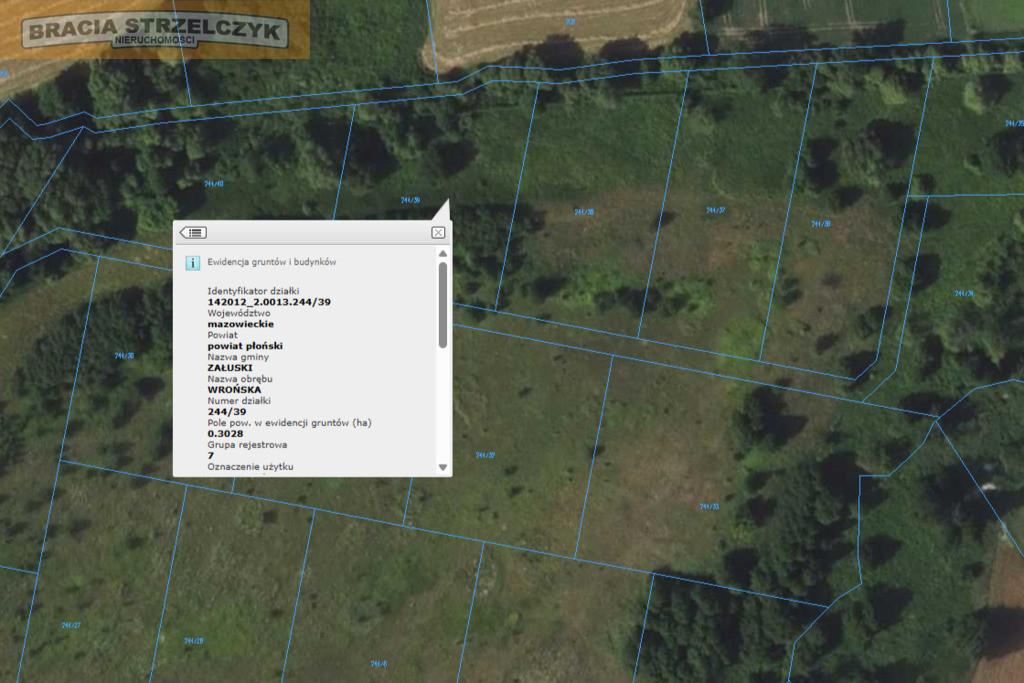The width and height of the screenshot is (1024, 683).
Task: Select the identifier 142012_2.0013.244/39
Action: 269,302
